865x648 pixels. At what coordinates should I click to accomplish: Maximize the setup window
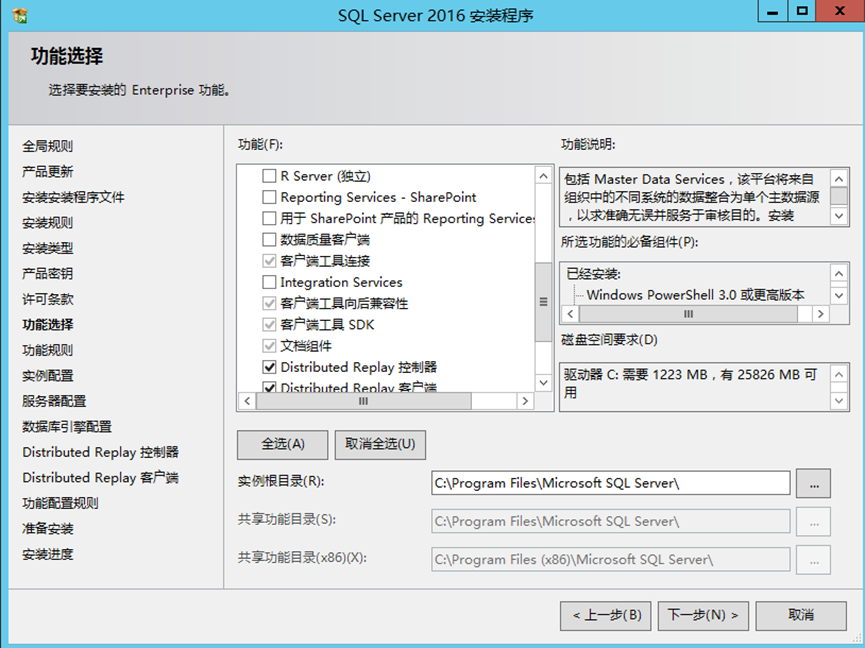pos(802,10)
